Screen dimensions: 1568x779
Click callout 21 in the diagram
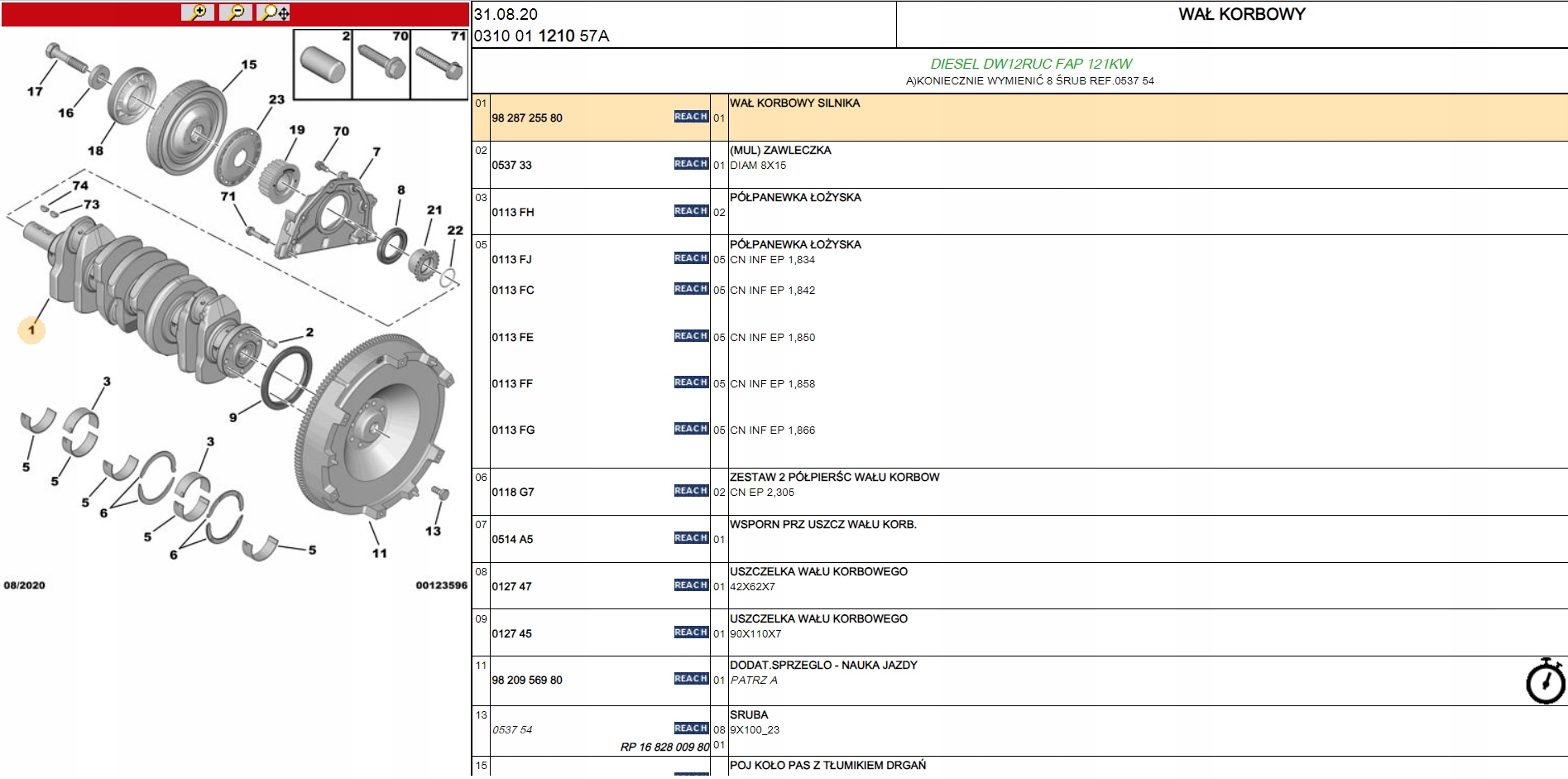pos(434,210)
